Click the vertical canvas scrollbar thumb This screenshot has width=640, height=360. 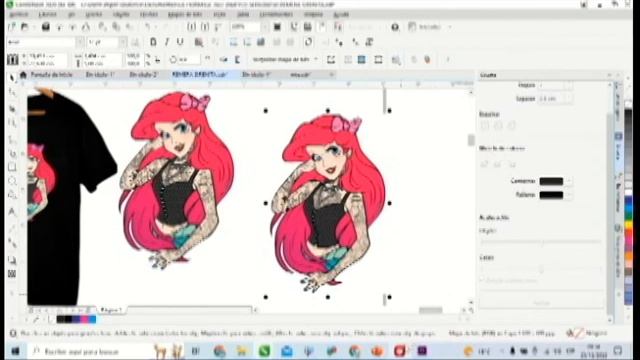[471, 140]
